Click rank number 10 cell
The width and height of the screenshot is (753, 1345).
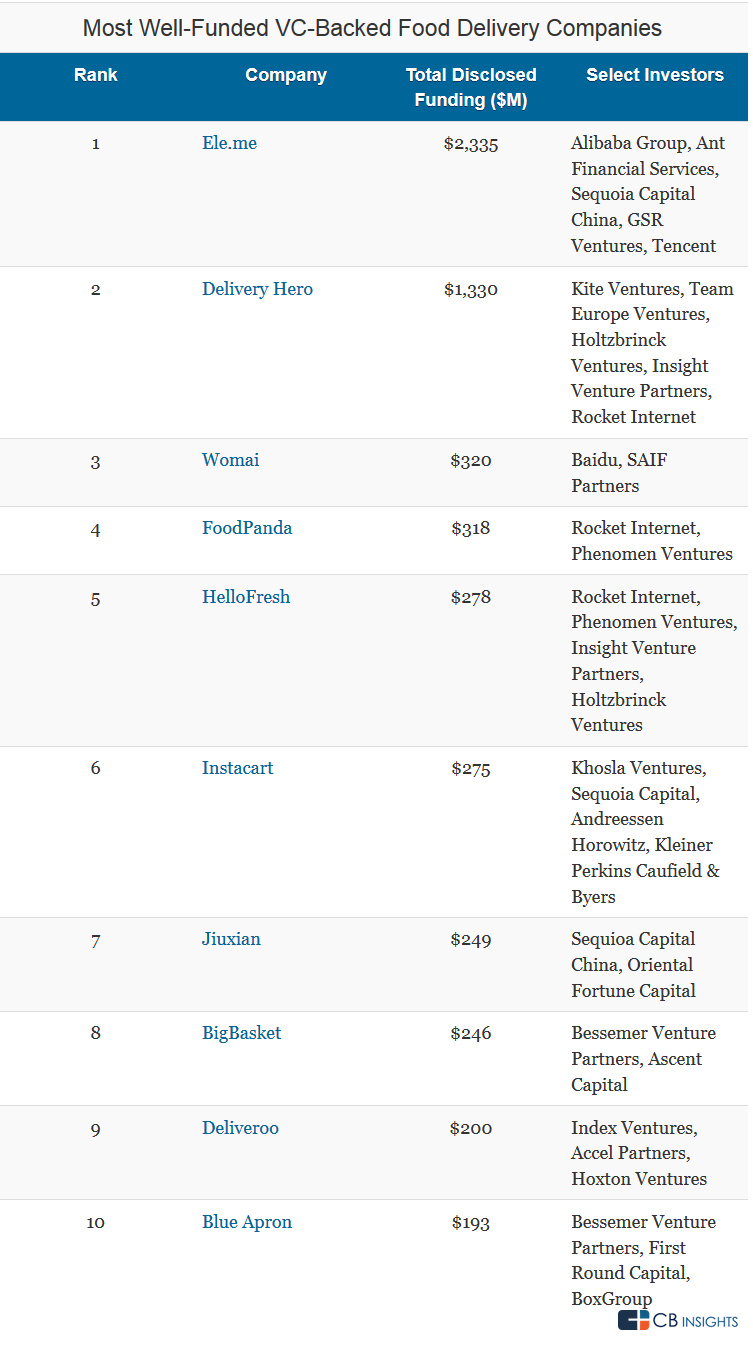click(x=96, y=1223)
